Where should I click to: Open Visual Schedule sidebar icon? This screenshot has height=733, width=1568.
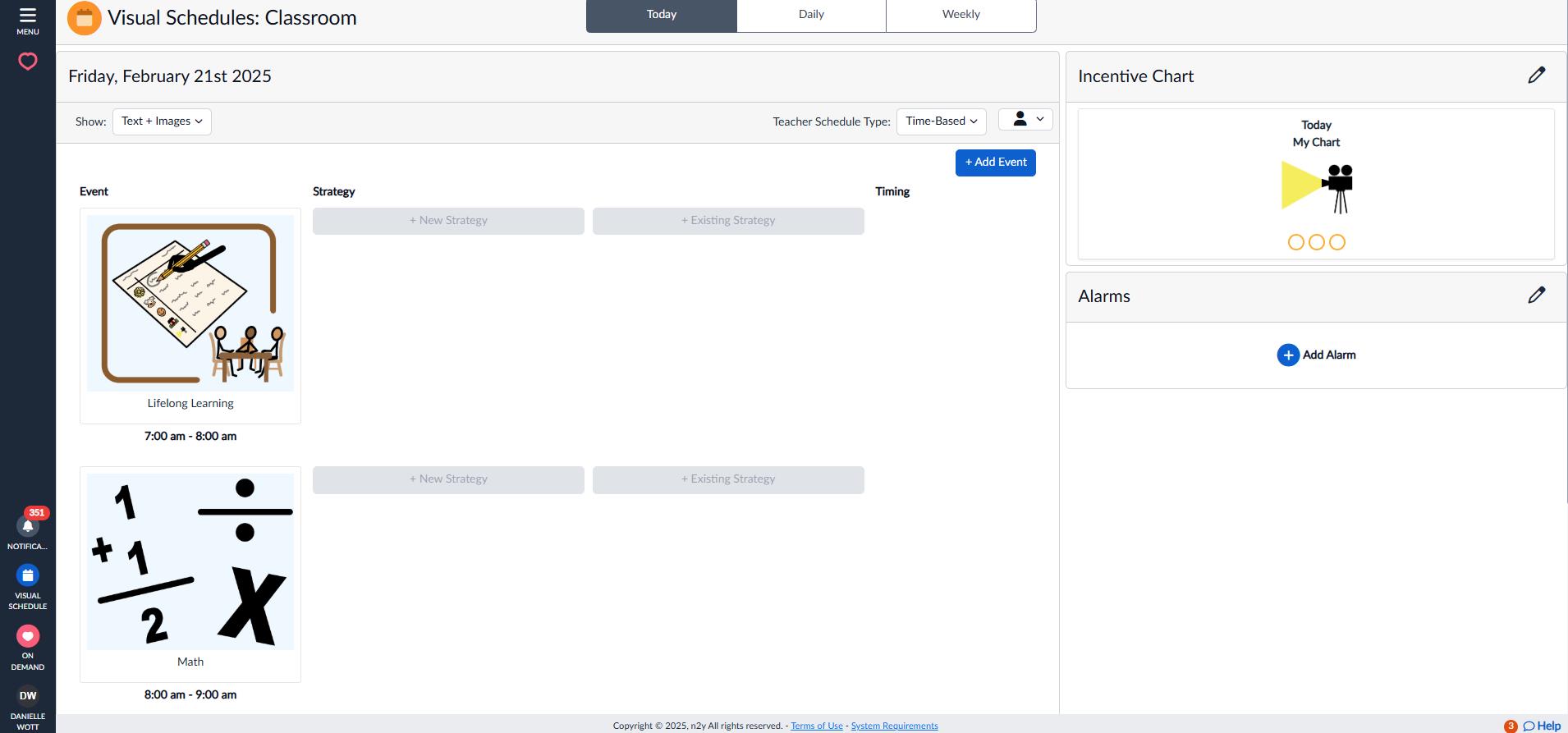[28, 575]
